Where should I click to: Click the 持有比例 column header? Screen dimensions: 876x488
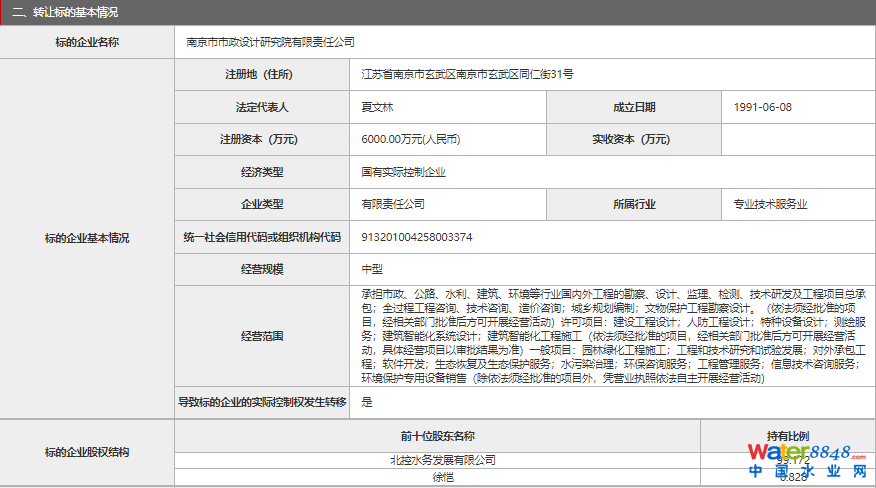point(787,436)
